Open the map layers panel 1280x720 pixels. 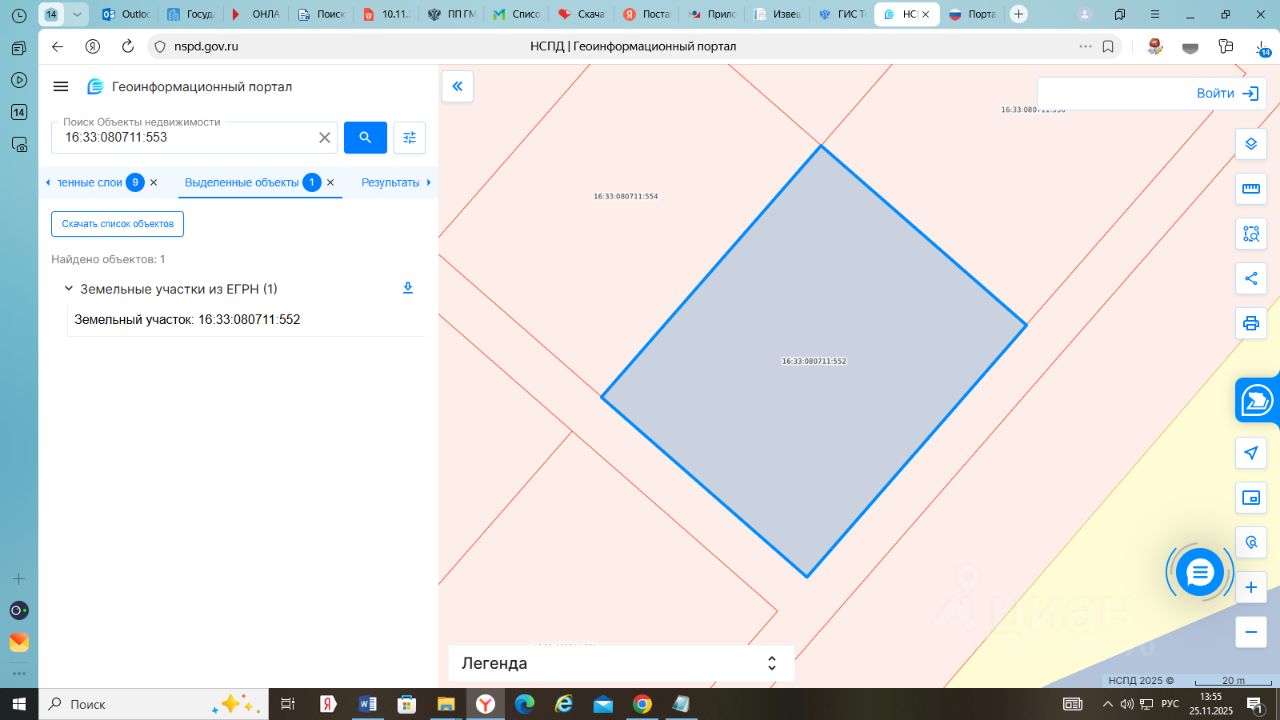coord(1251,144)
